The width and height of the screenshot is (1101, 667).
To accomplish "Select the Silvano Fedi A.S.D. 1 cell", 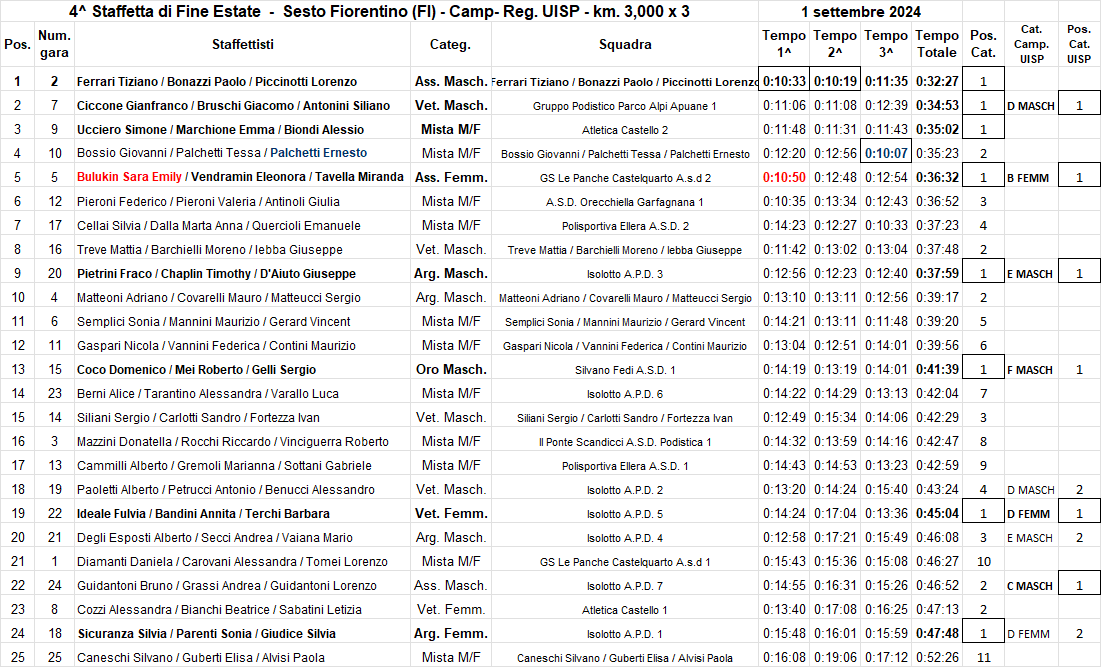I will tap(625, 370).
